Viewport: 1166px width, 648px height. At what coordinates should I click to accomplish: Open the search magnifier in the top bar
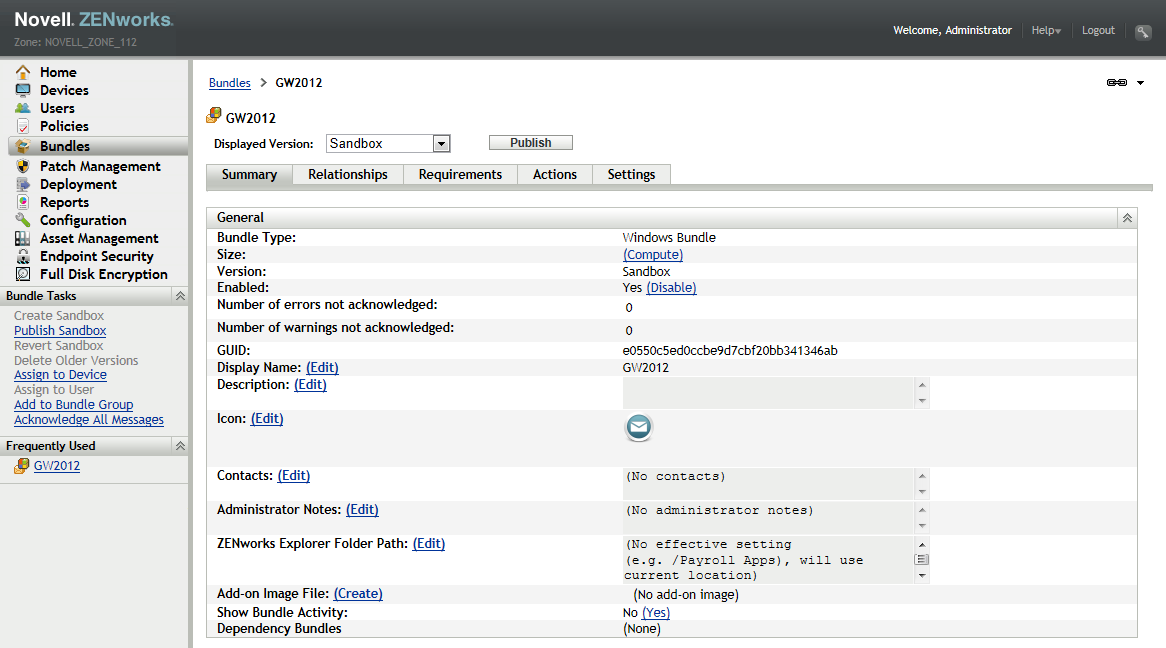click(x=1143, y=31)
